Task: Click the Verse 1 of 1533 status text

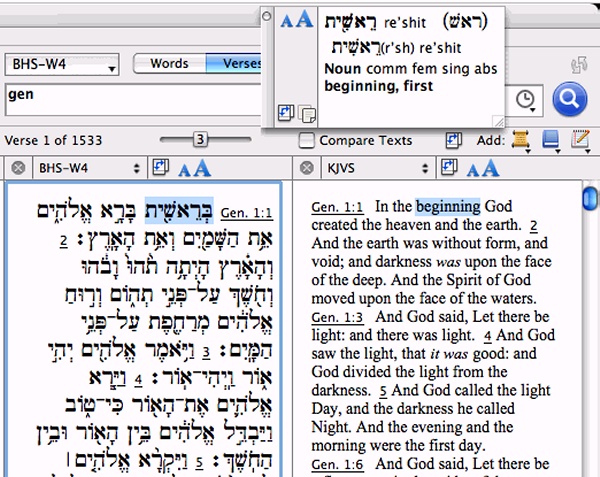Action: click(53, 140)
